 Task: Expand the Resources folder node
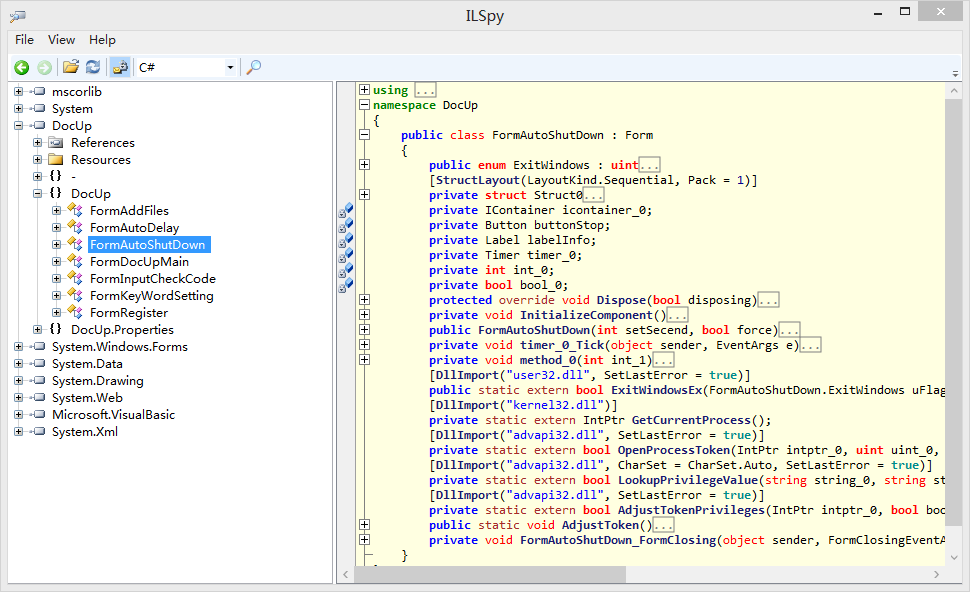(38, 160)
